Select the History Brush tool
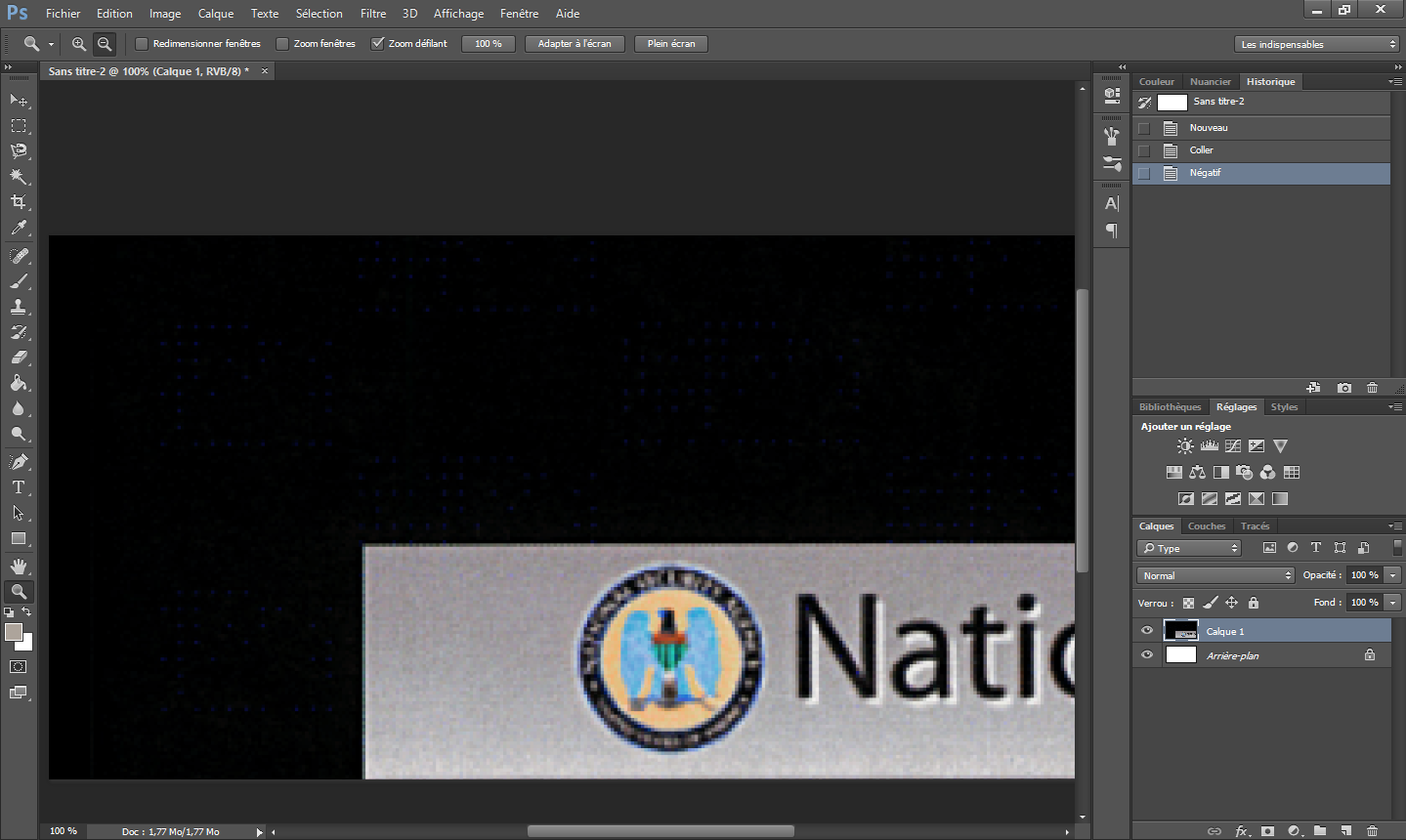Screen dimensions: 1406x840 coord(19,332)
